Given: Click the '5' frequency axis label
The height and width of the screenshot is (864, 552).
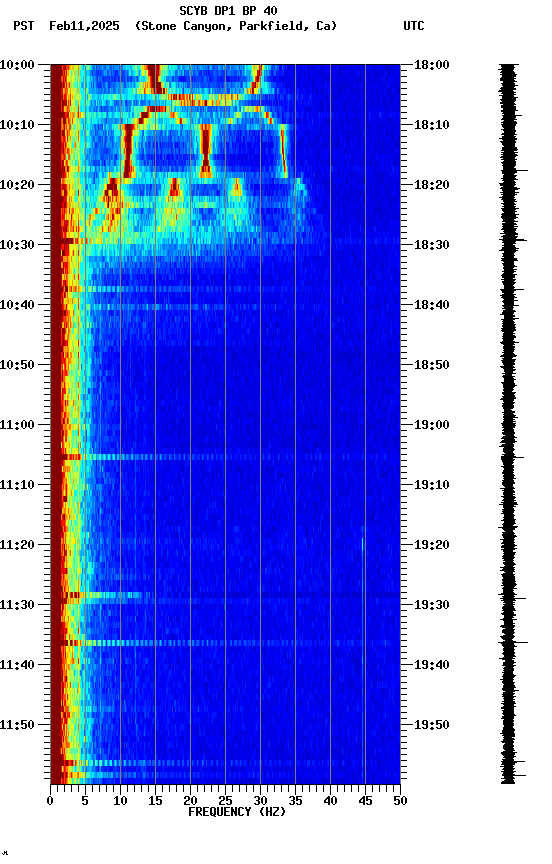Looking at the screenshot, I should point(85,801).
